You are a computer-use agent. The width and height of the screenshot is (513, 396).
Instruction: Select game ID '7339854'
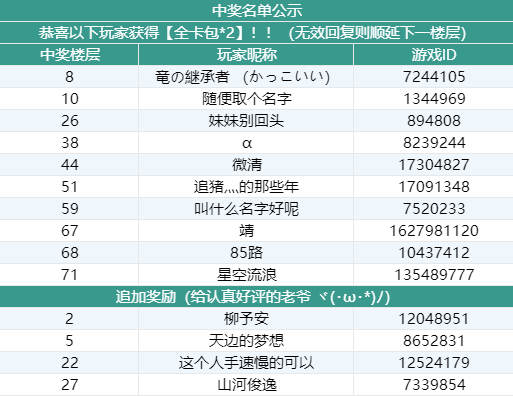click(434, 385)
